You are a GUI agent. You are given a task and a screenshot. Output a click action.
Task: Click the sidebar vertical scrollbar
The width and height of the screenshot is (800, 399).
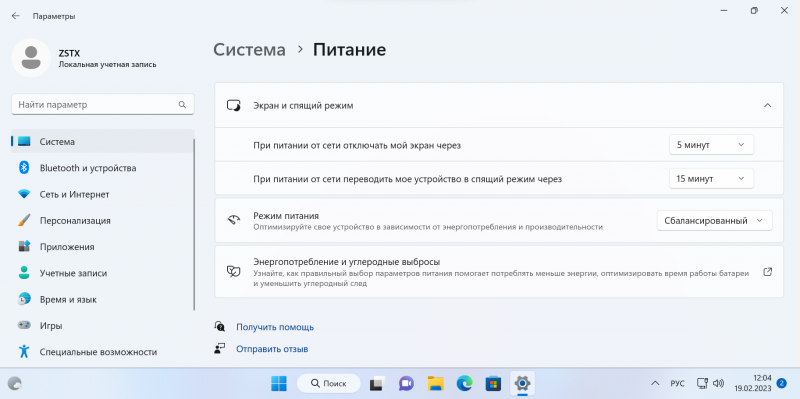coord(194,225)
